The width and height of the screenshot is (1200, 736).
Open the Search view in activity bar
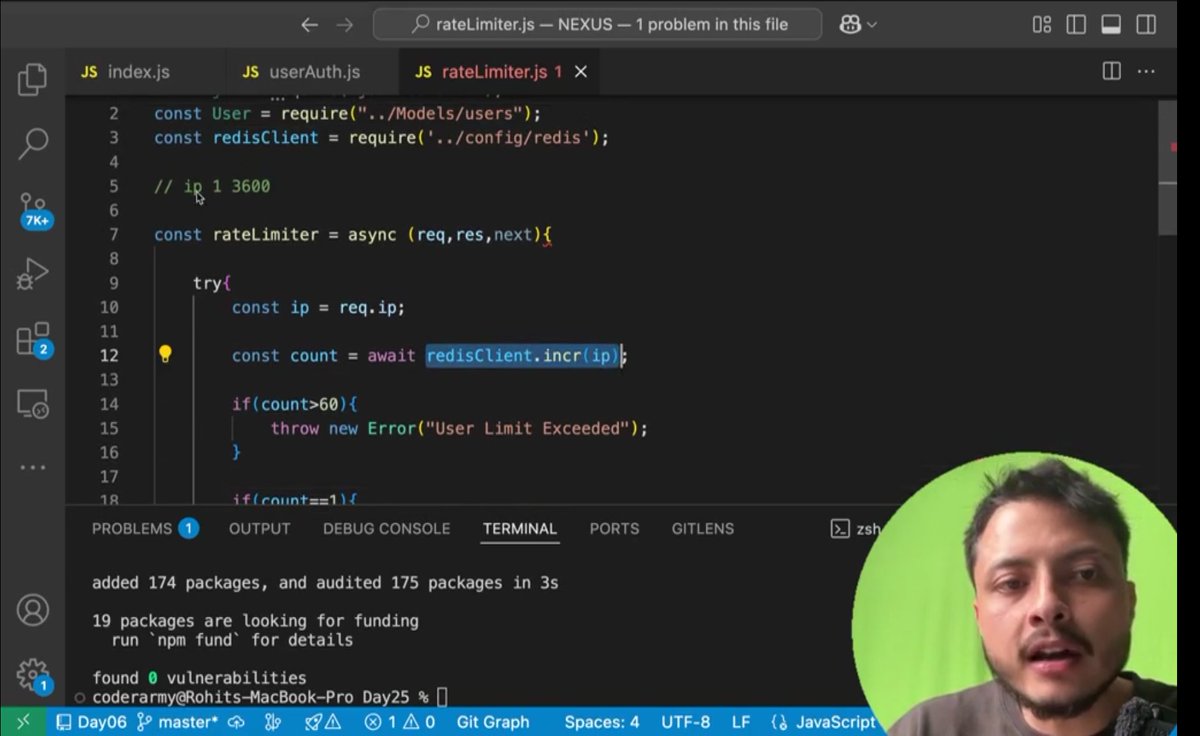tap(33, 143)
